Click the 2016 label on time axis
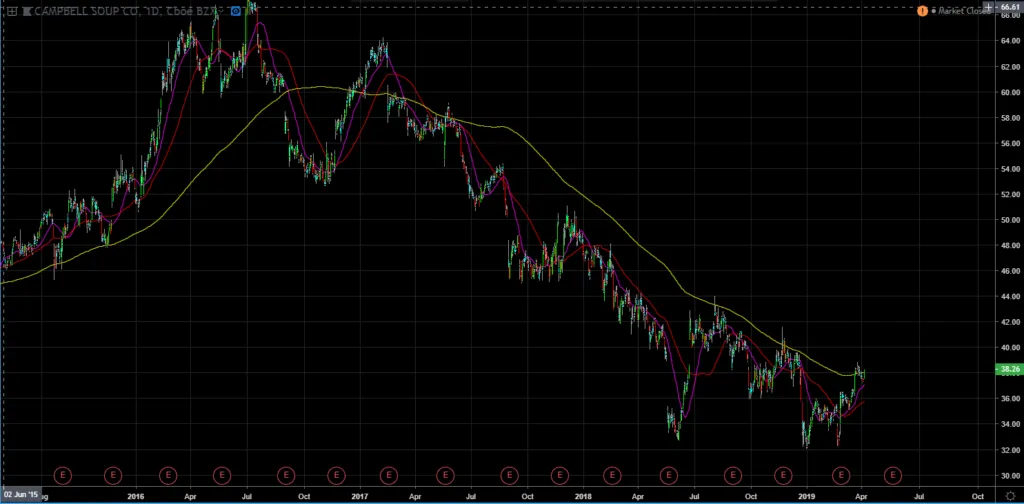Image resolution: width=1024 pixels, height=504 pixels. [136, 497]
